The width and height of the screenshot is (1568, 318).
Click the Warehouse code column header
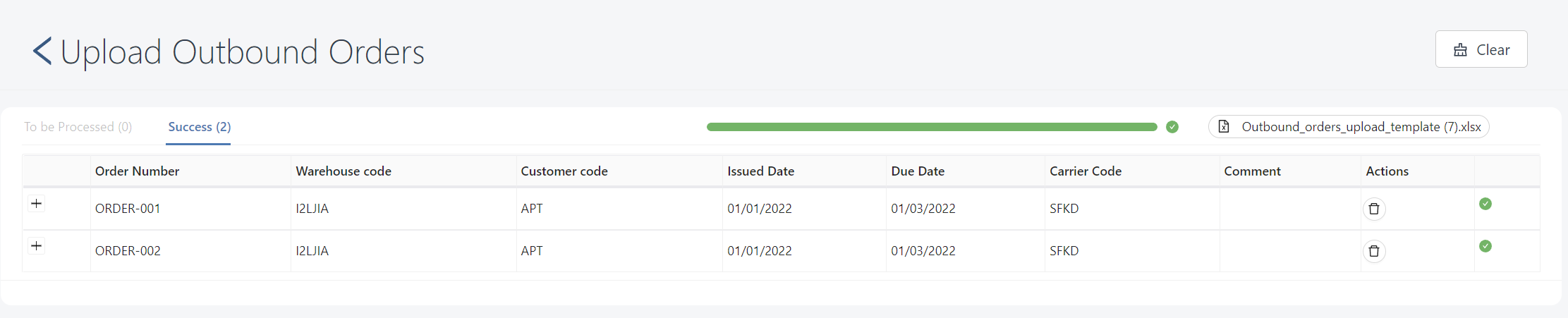344,171
